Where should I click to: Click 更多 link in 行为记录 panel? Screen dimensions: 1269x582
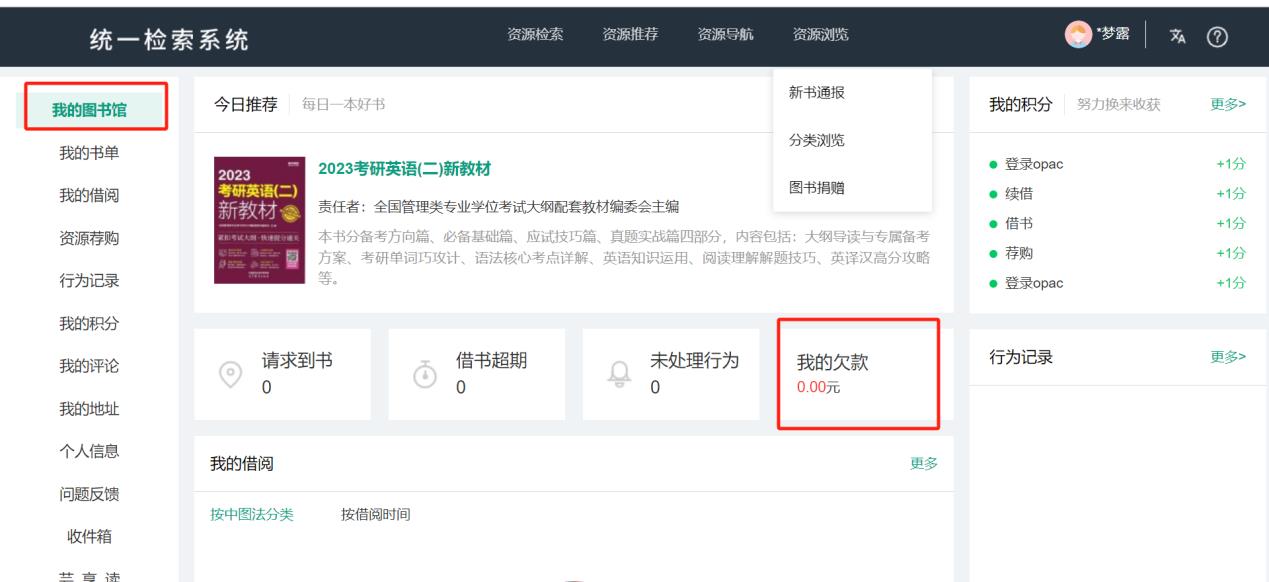tap(1228, 358)
